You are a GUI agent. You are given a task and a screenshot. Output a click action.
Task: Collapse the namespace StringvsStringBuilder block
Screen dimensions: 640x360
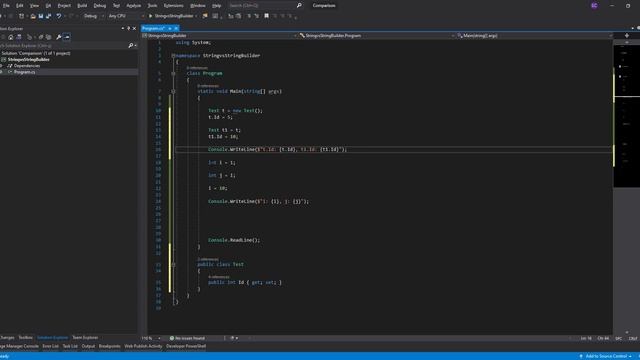click(x=173, y=56)
